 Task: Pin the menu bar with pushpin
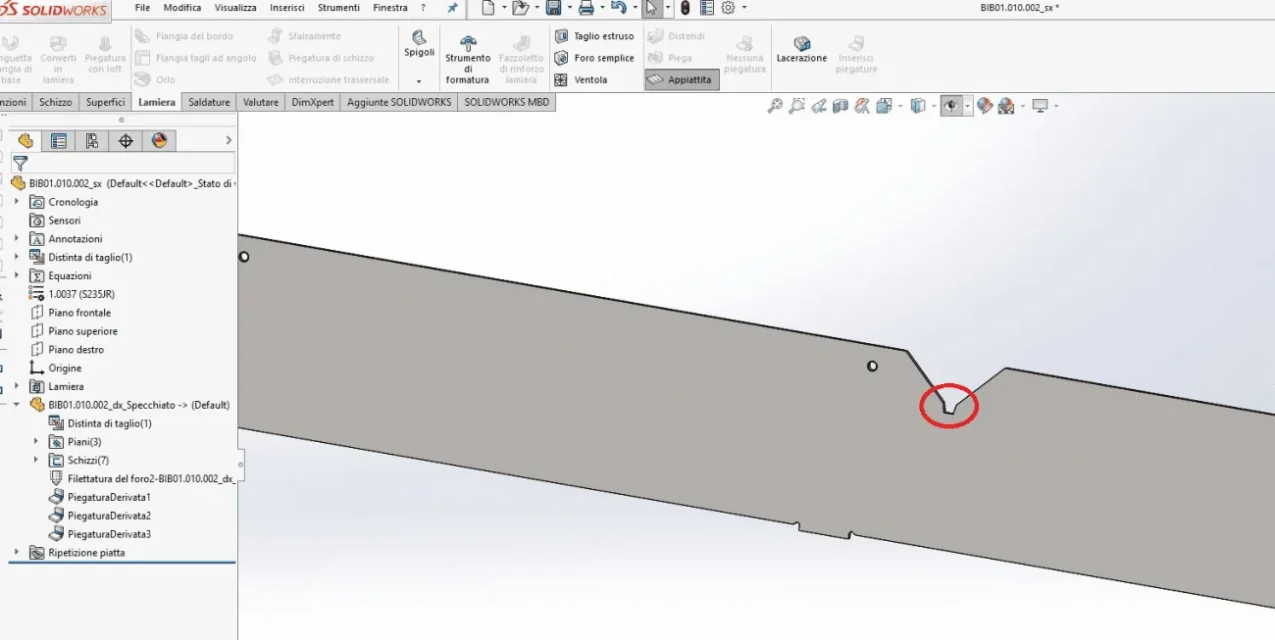(x=452, y=8)
